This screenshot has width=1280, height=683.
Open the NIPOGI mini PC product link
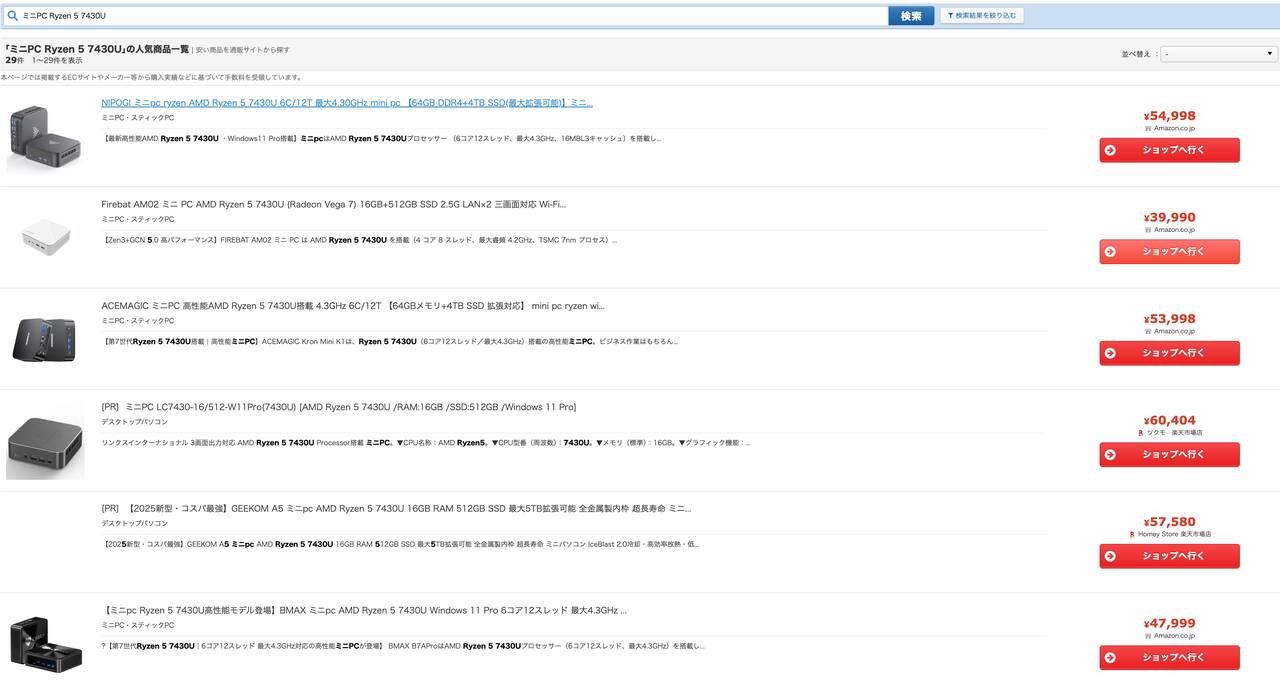(347, 103)
